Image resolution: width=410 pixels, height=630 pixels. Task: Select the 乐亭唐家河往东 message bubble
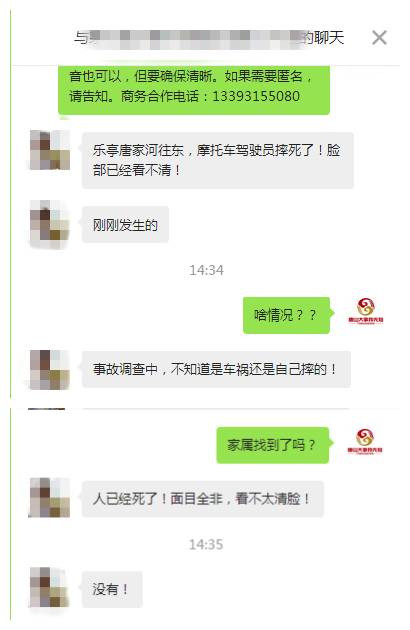click(x=217, y=160)
